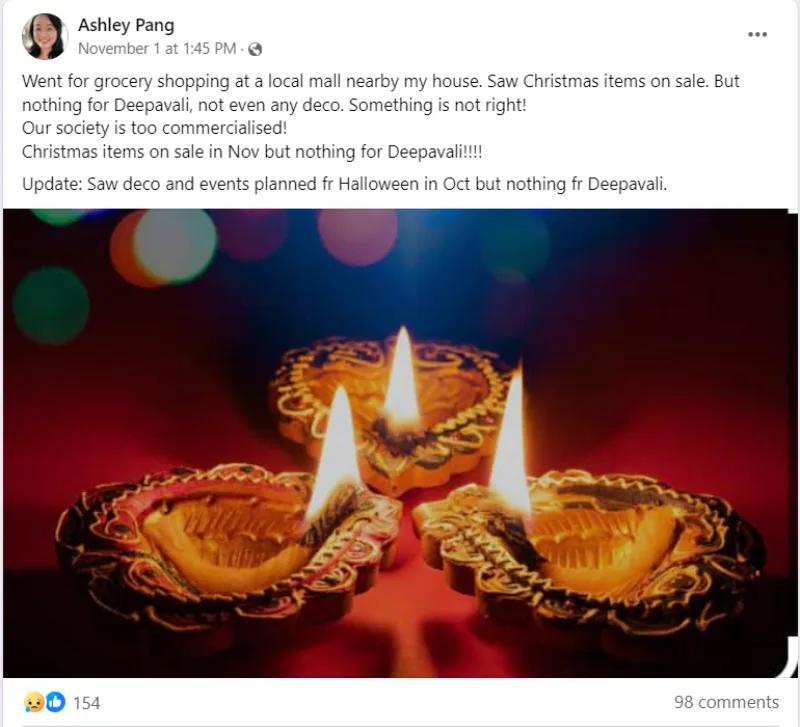
Task: Click the public audience globe icon
Action: click(255, 48)
